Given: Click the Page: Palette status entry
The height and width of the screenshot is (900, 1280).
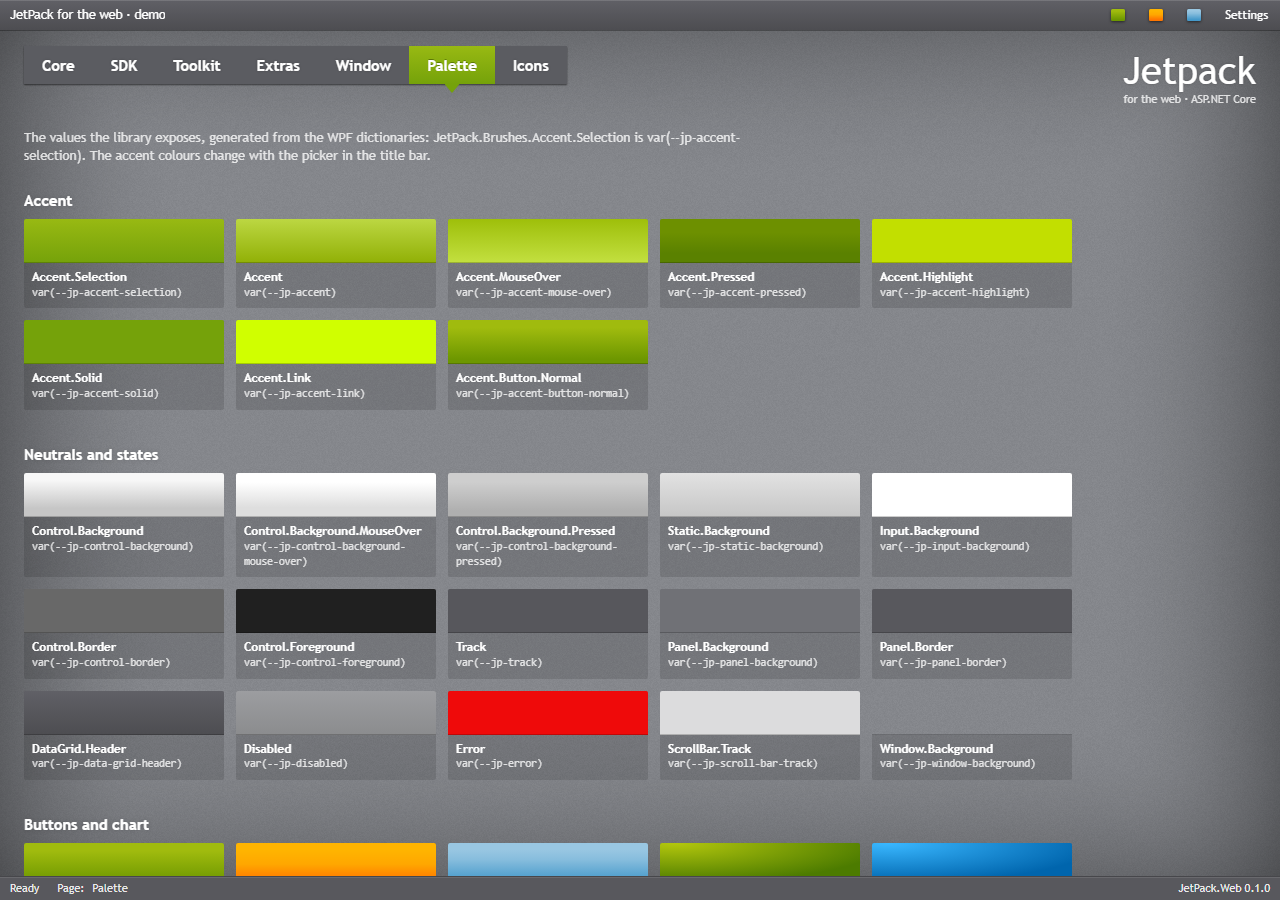Looking at the screenshot, I should (x=93, y=888).
